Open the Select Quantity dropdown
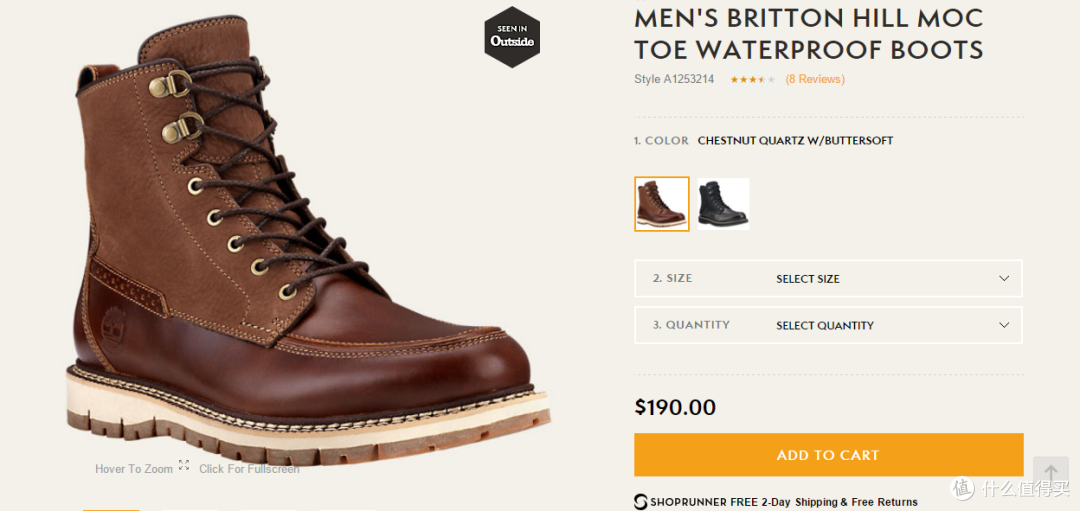 coord(829,325)
